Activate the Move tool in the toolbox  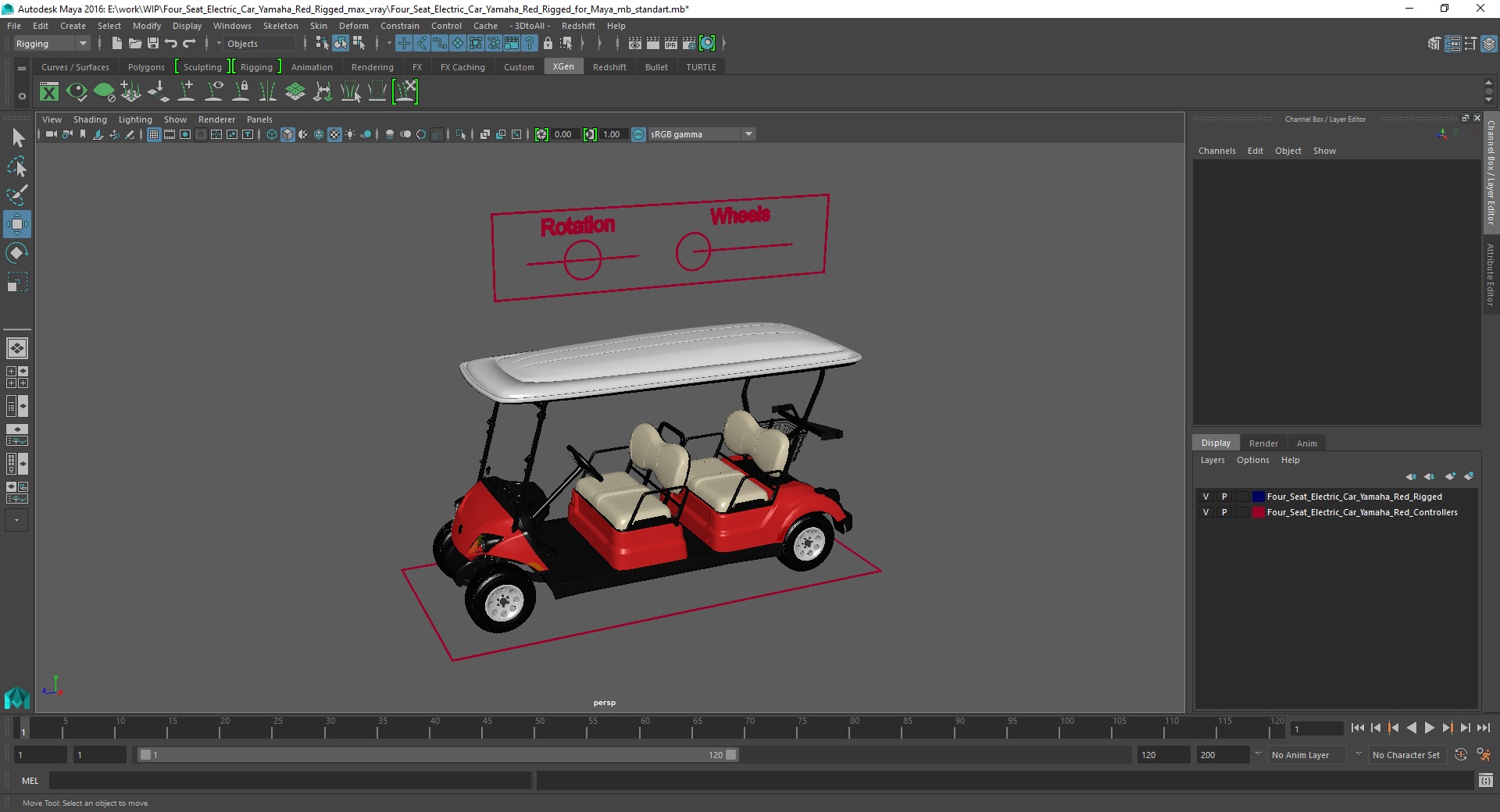pyautogui.click(x=17, y=224)
